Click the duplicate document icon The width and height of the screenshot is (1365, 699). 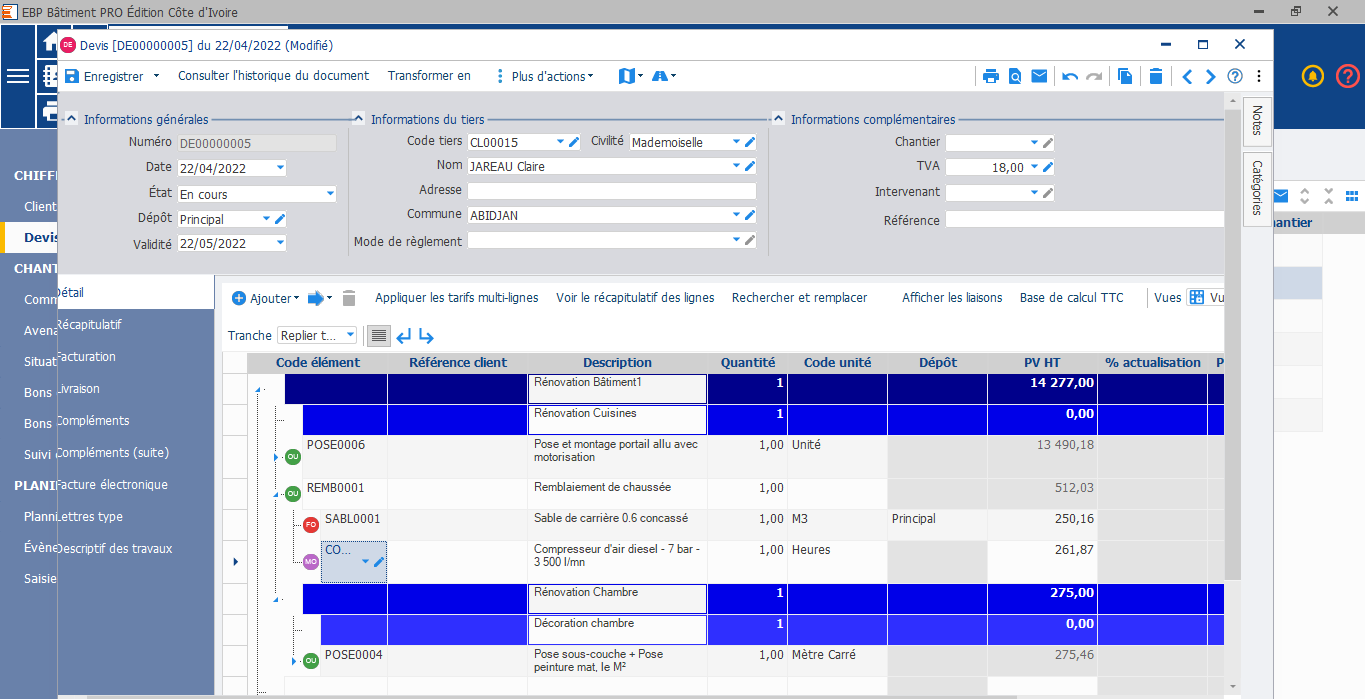(x=1125, y=76)
